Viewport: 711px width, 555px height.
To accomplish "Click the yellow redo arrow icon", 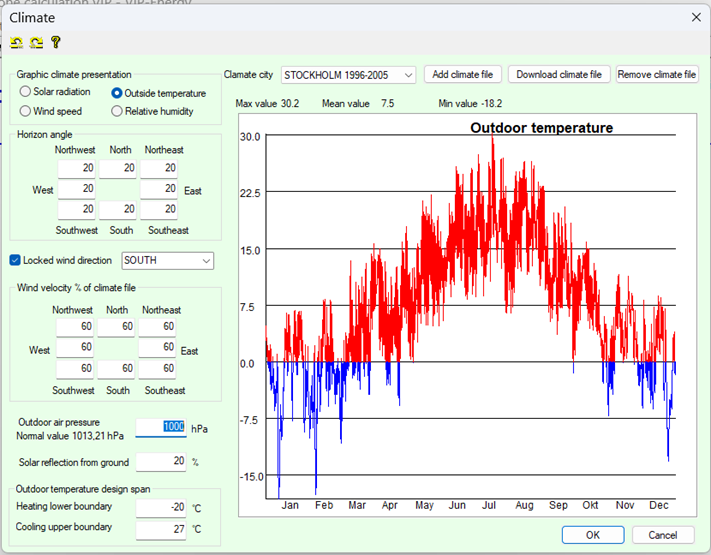I will tap(35, 42).
